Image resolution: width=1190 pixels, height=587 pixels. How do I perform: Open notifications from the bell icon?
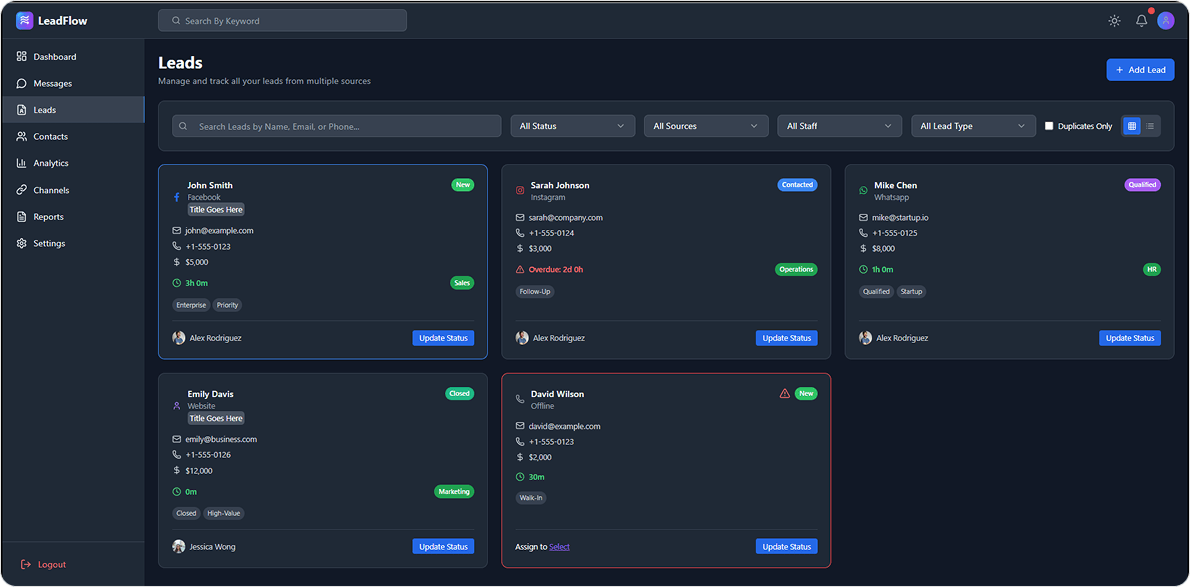click(x=1140, y=20)
